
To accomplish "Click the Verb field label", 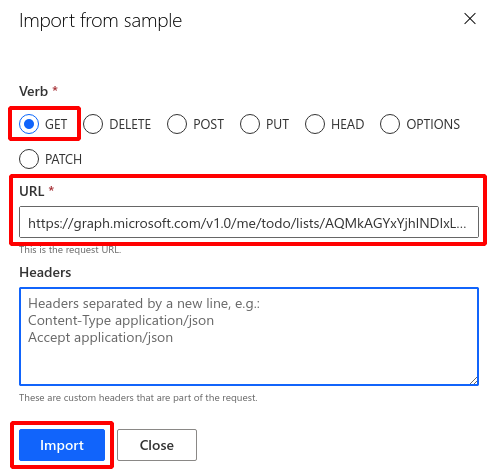I will coord(34,91).
